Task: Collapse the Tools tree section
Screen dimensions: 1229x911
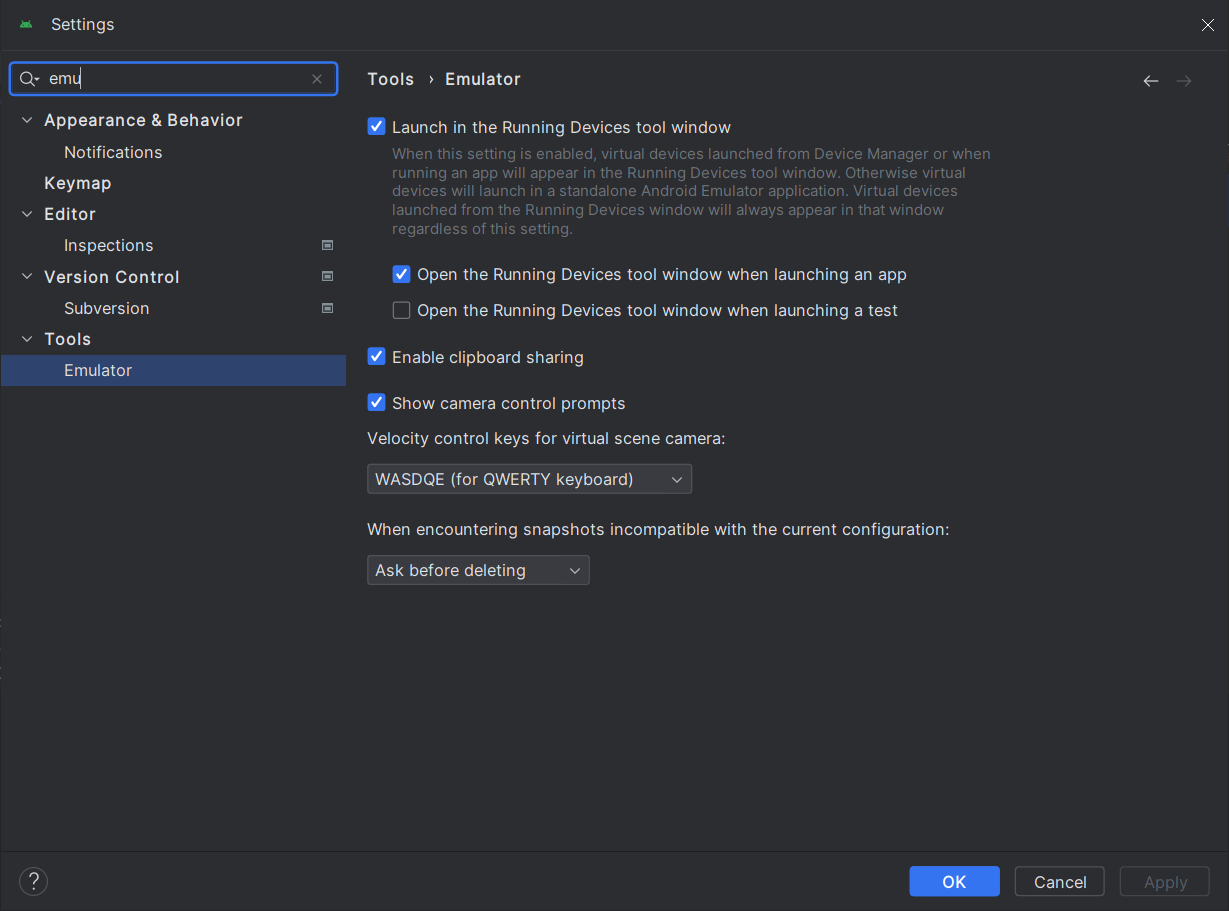Action: pos(27,339)
